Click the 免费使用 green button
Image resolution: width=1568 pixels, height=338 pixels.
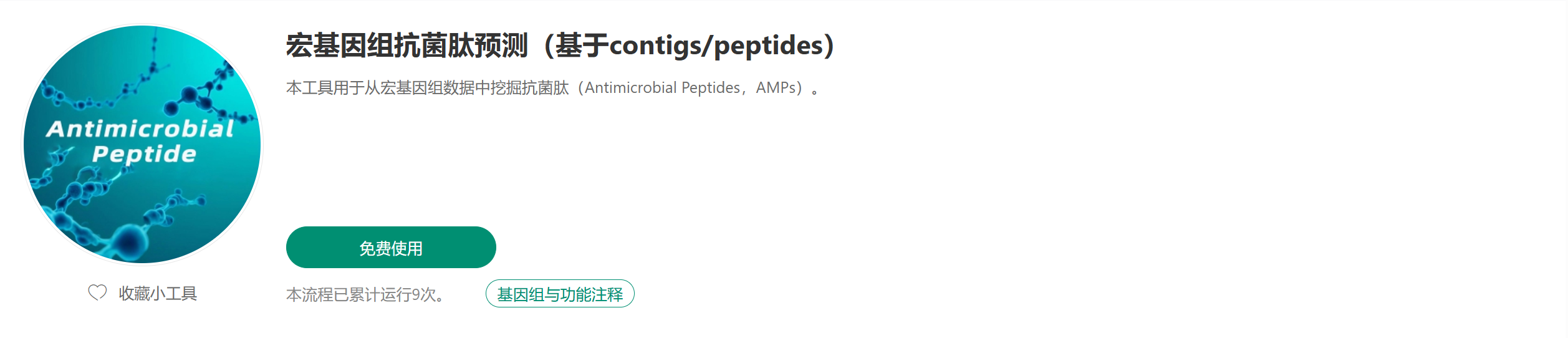tap(391, 248)
